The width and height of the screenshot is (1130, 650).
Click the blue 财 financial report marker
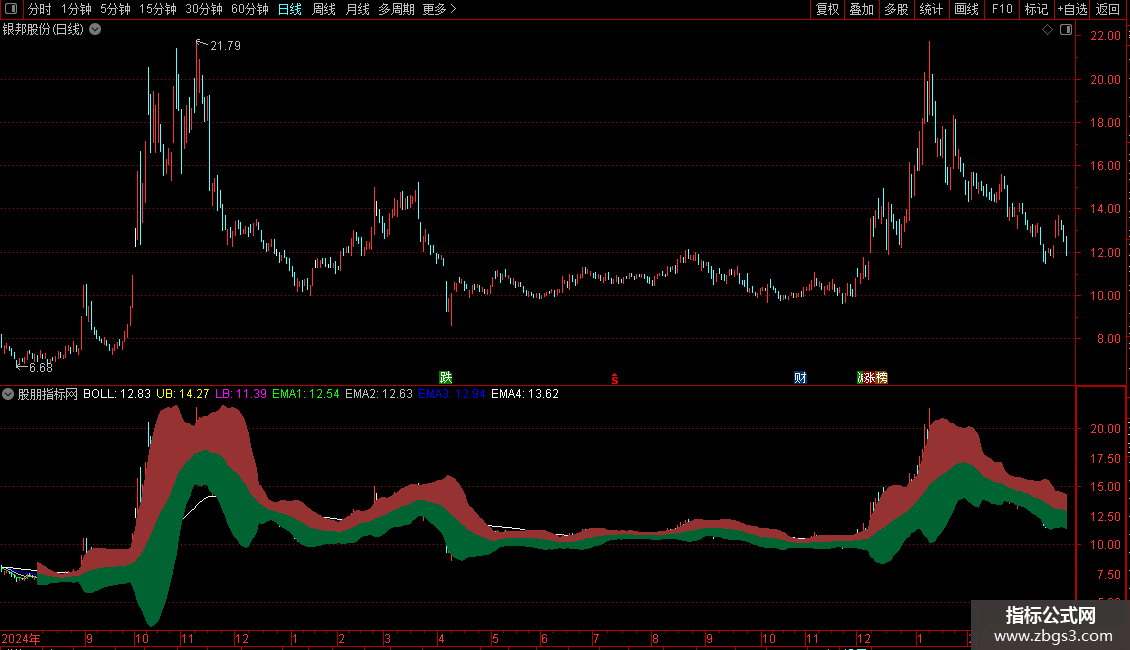[x=800, y=378]
